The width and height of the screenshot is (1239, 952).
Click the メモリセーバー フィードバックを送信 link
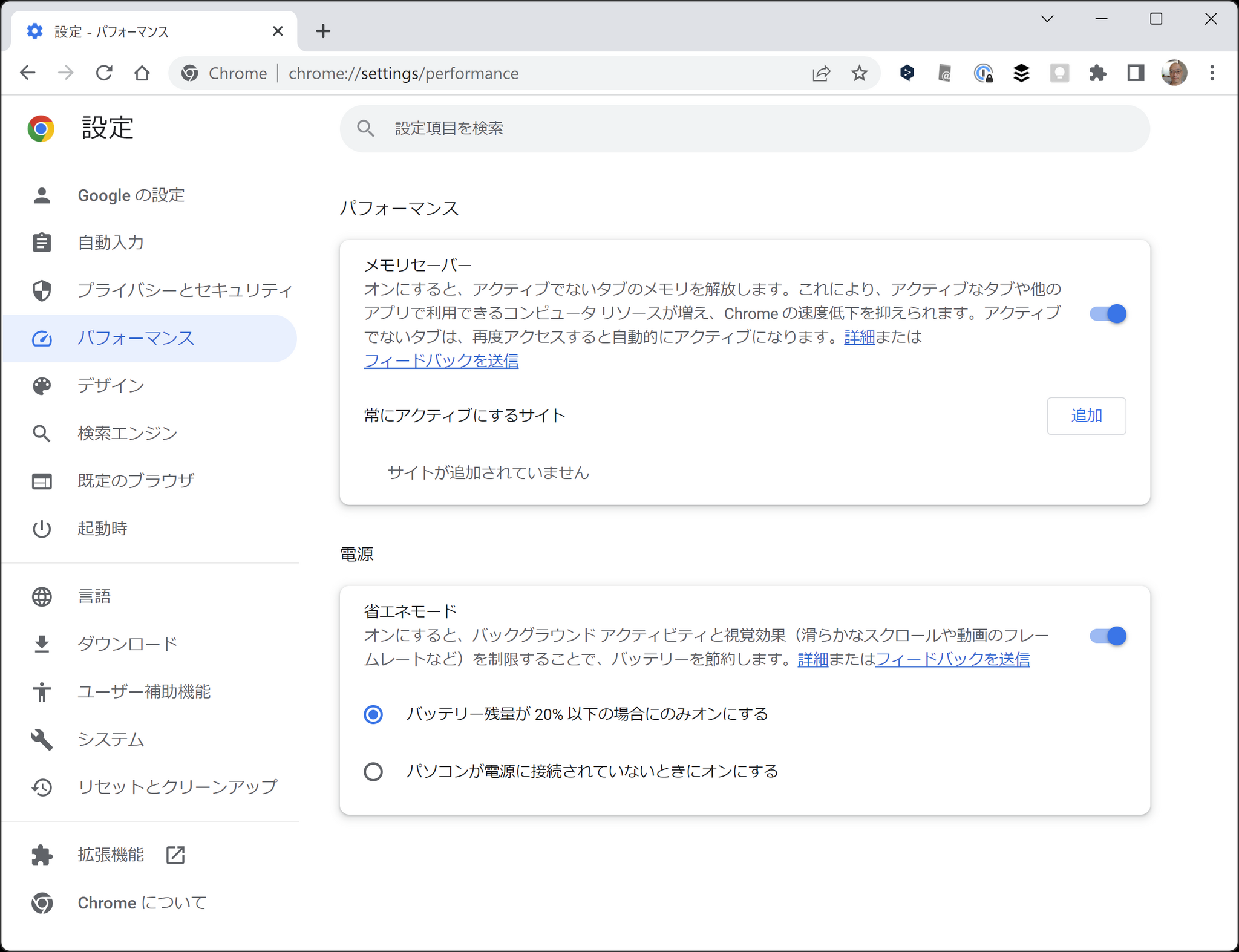coord(441,361)
